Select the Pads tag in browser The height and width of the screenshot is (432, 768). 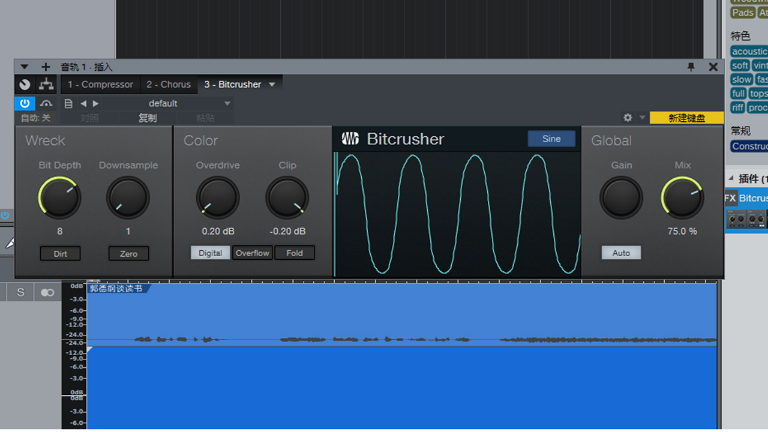(743, 13)
